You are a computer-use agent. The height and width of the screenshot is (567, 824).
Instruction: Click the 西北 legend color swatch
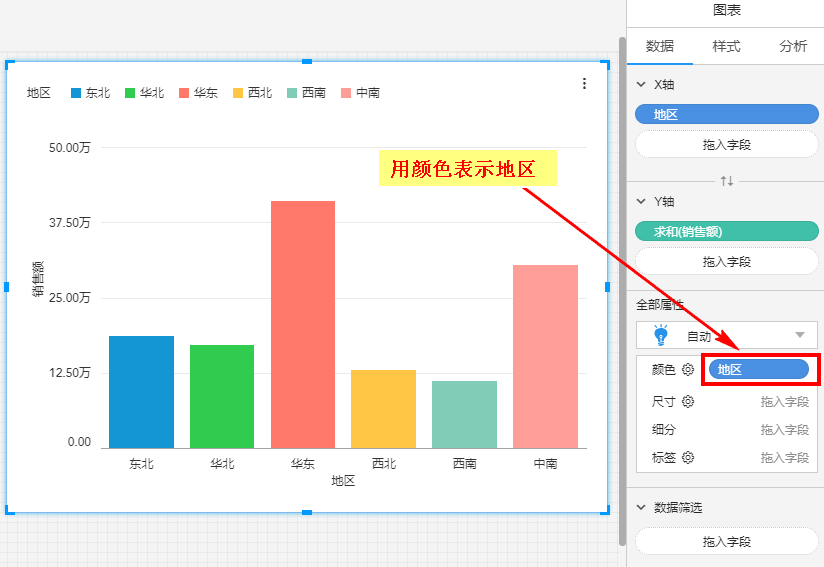[x=238, y=93]
